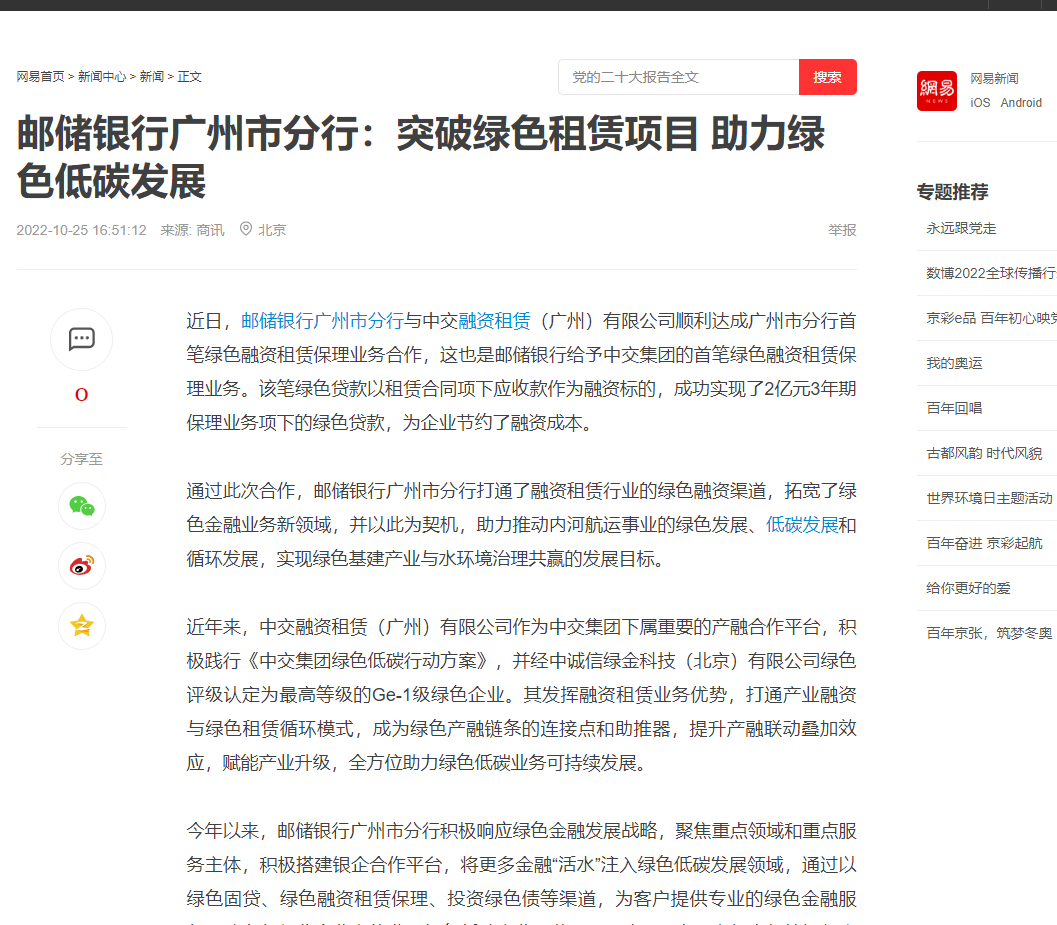Click the 正文 breadcrumb text
Screen dimensions: 1057x925
(x=189, y=76)
